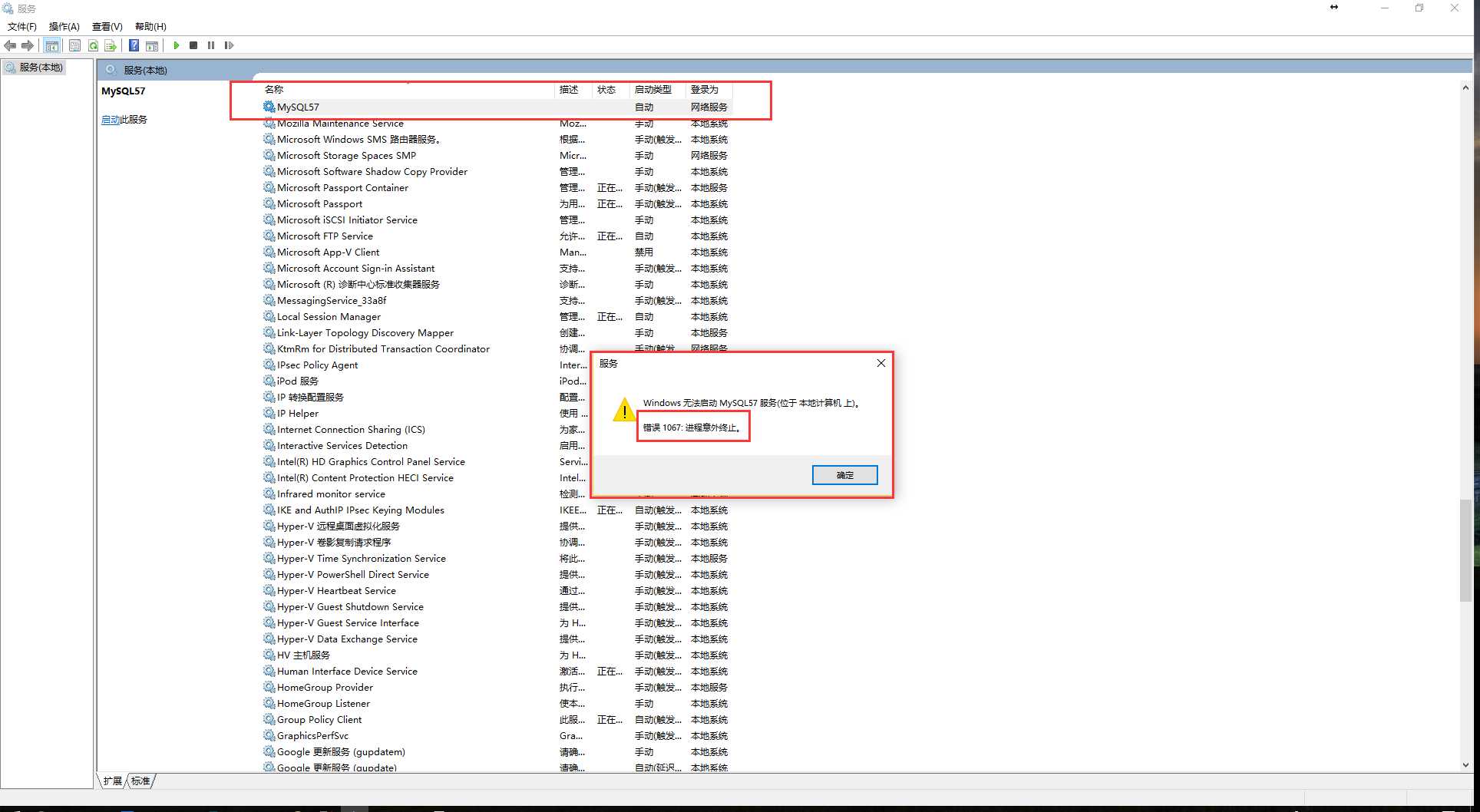Select the MySQL57 service name
Screen dimensions: 1480x812
[x=298, y=107]
